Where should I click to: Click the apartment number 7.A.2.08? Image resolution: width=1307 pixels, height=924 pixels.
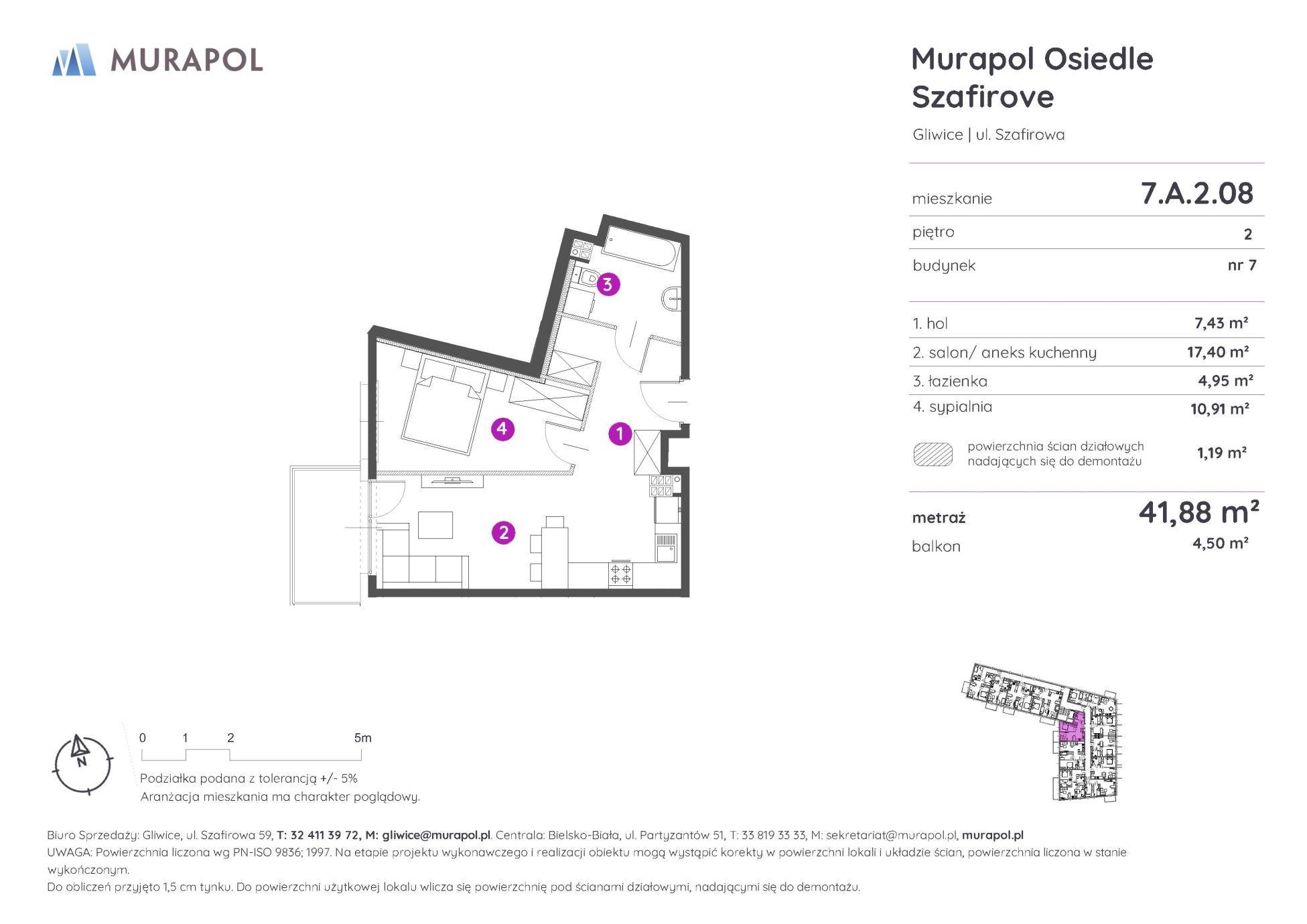pos(1196,193)
